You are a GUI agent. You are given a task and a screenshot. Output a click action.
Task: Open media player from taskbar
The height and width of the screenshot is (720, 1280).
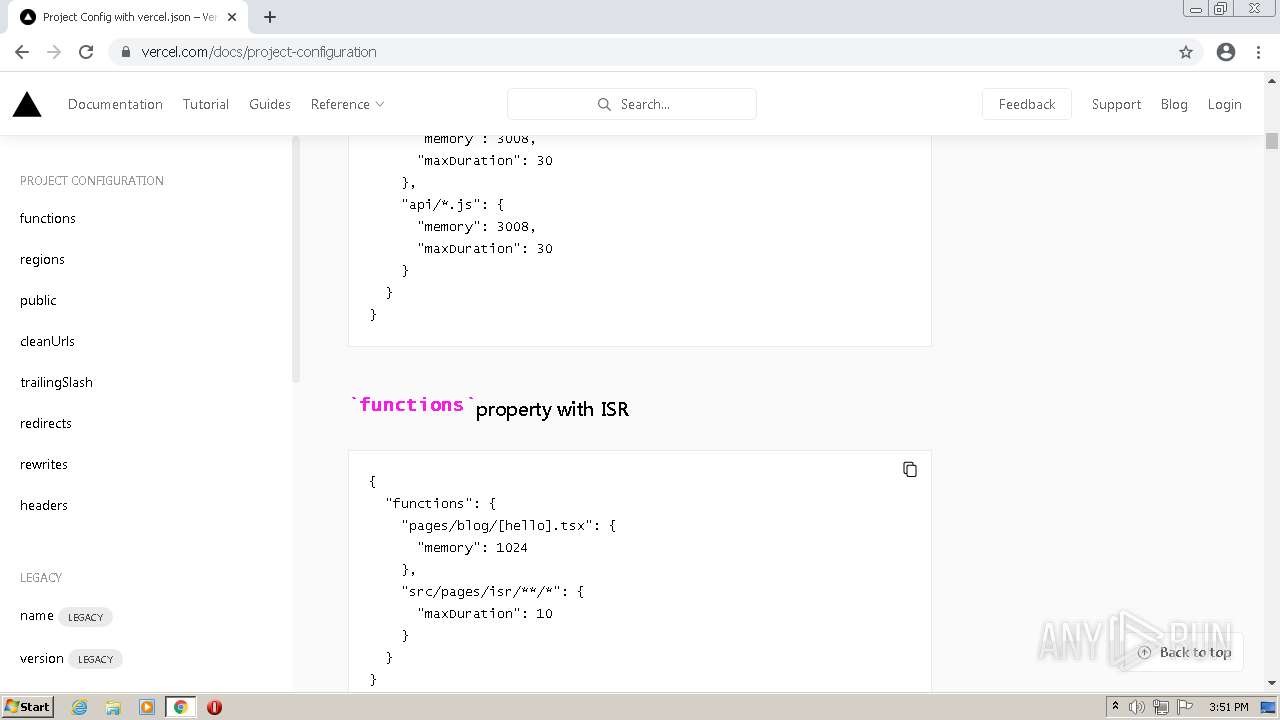pyautogui.click(x=147, y=707)
